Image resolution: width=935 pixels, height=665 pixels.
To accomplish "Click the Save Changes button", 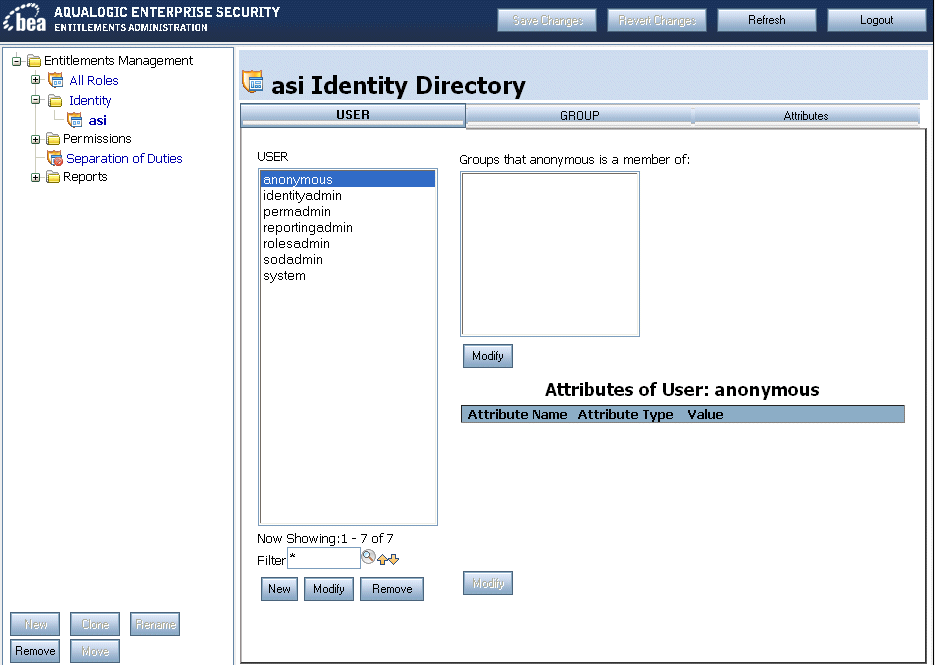I will coord(547,20).
